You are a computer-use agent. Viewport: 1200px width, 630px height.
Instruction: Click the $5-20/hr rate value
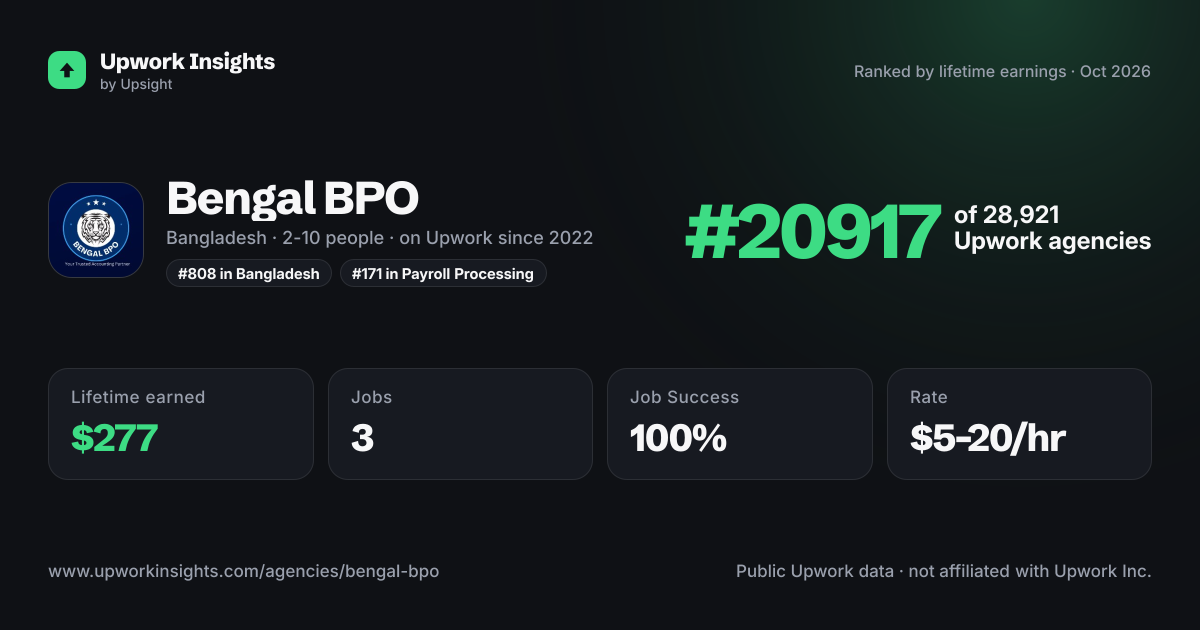[988, 438]
